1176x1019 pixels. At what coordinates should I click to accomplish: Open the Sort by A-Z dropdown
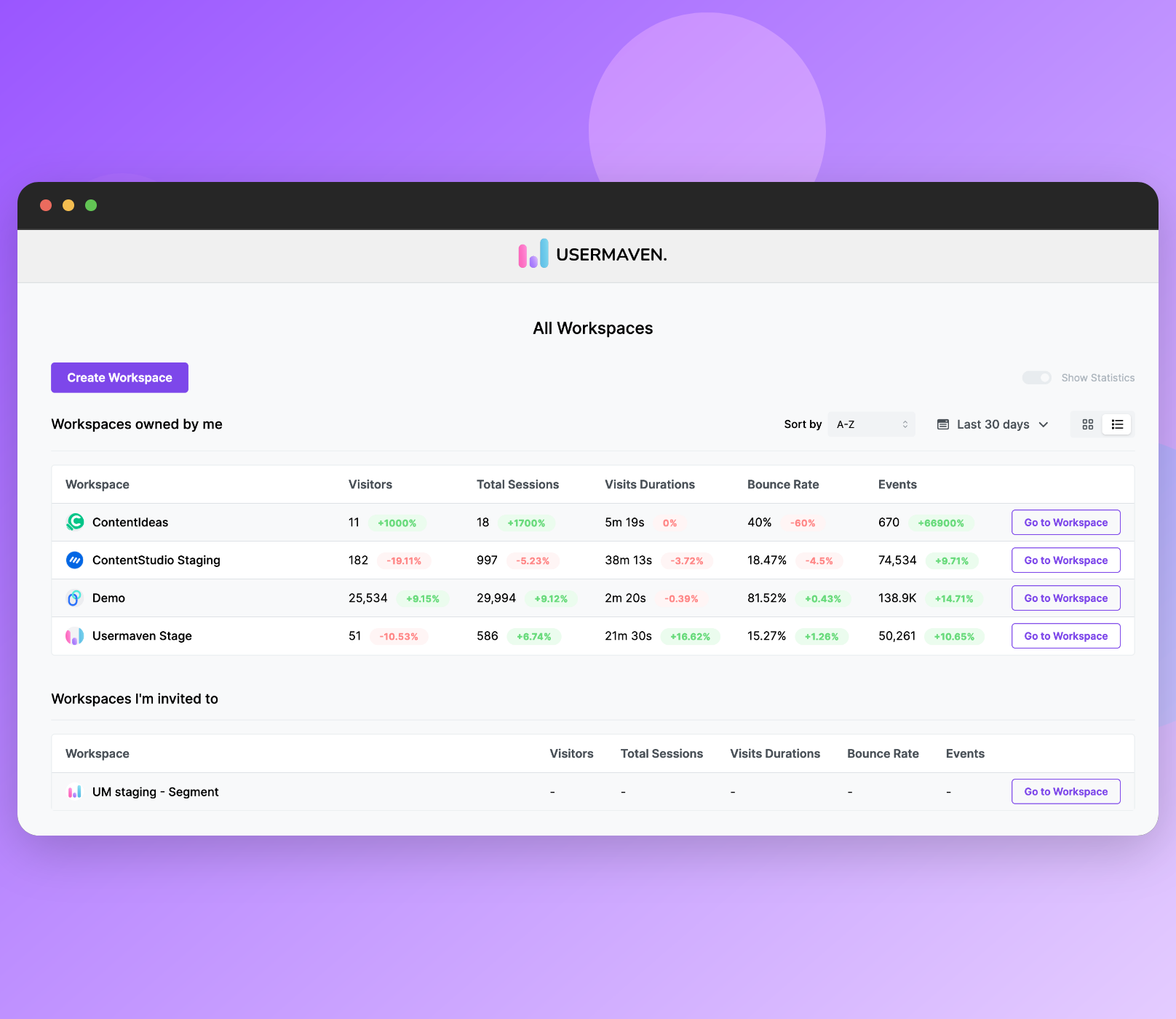[x=871, y=424]
